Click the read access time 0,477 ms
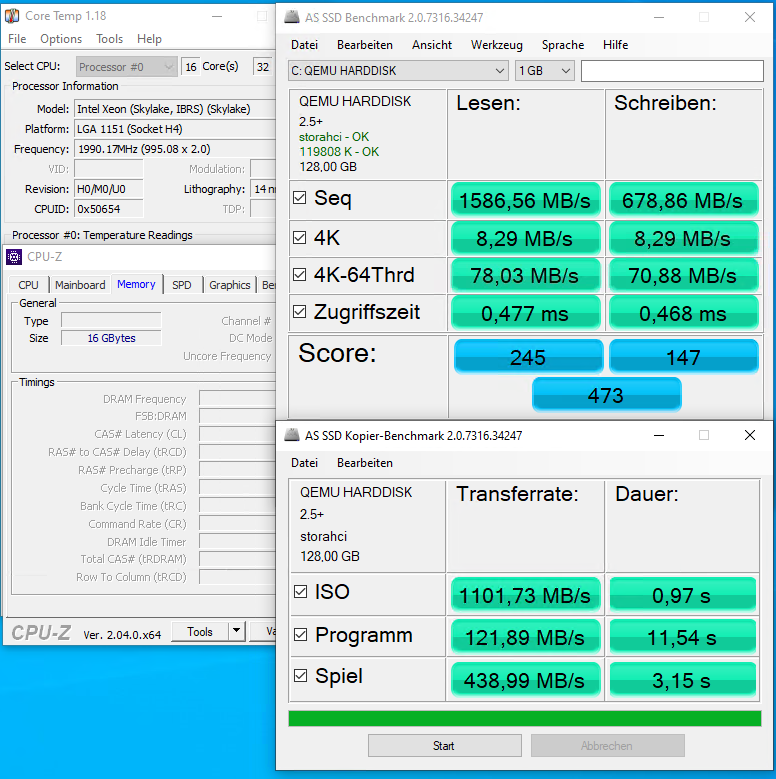The height and width of the screenshot is (779, 776). pyautogui.click(x=526, y=312)
